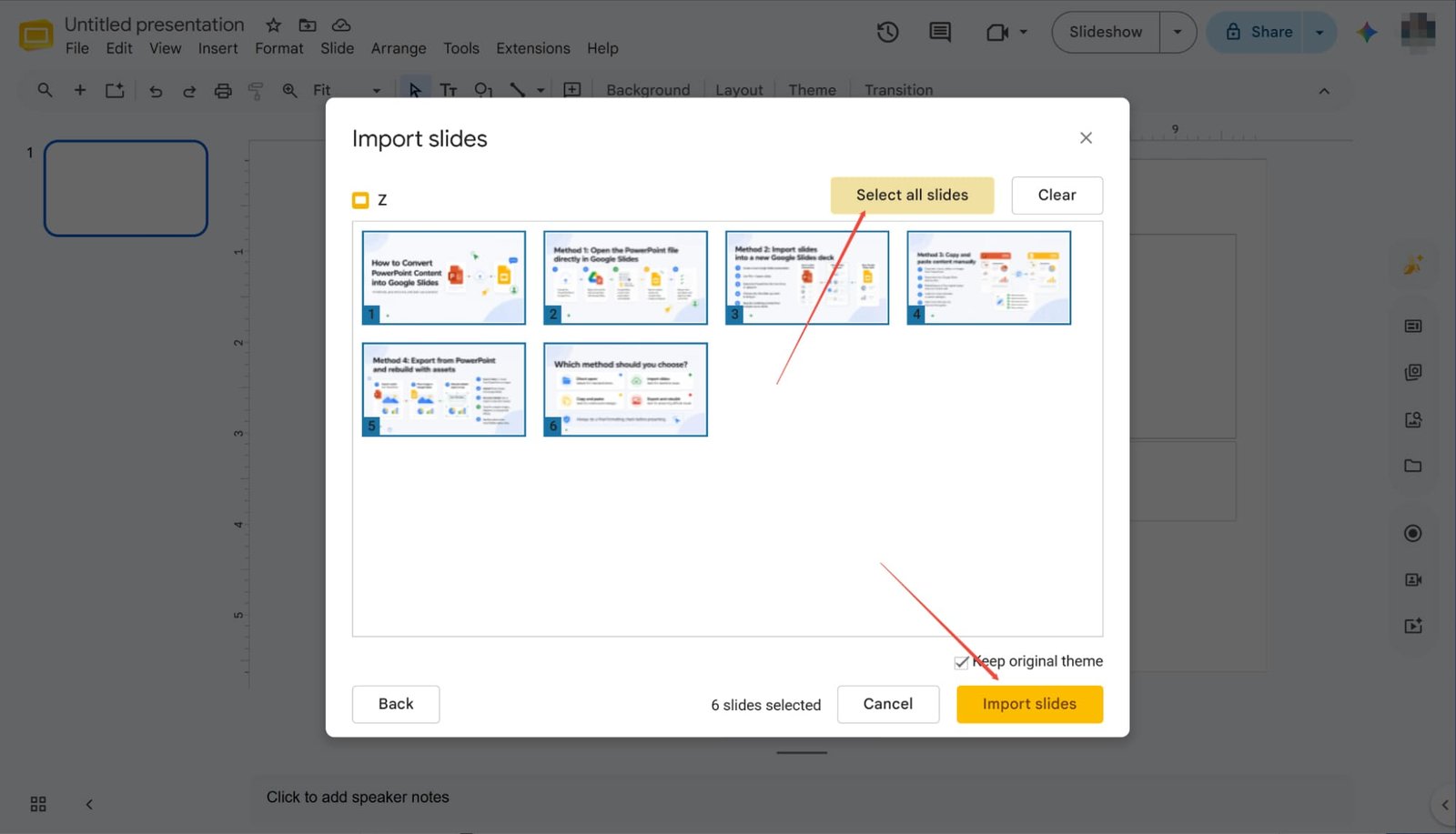Click the Cancel button
The height and width of the screenshot is (834, 1456).
[x=888, y=704]
